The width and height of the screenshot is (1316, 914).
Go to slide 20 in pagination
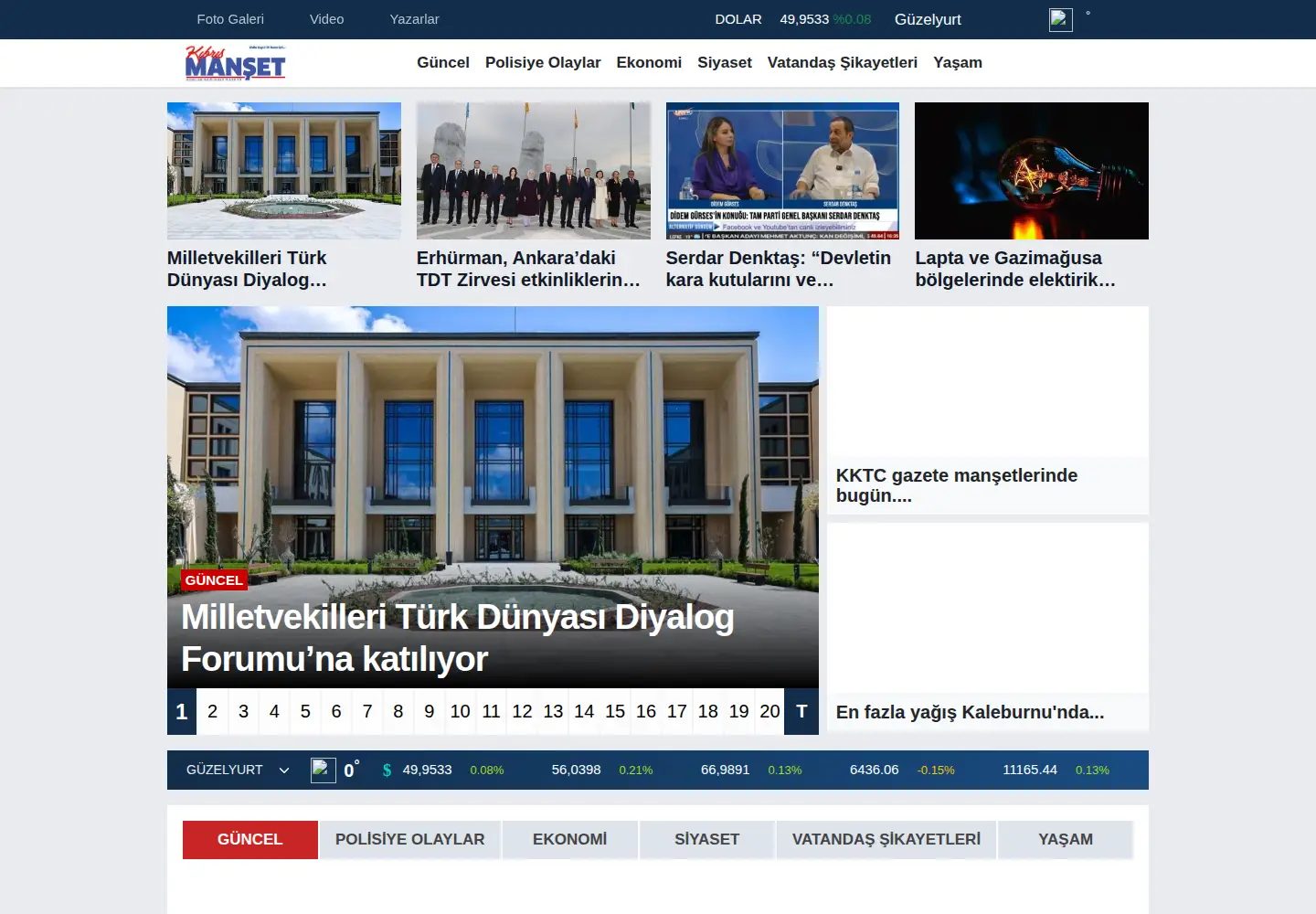(x=769, y=711)
